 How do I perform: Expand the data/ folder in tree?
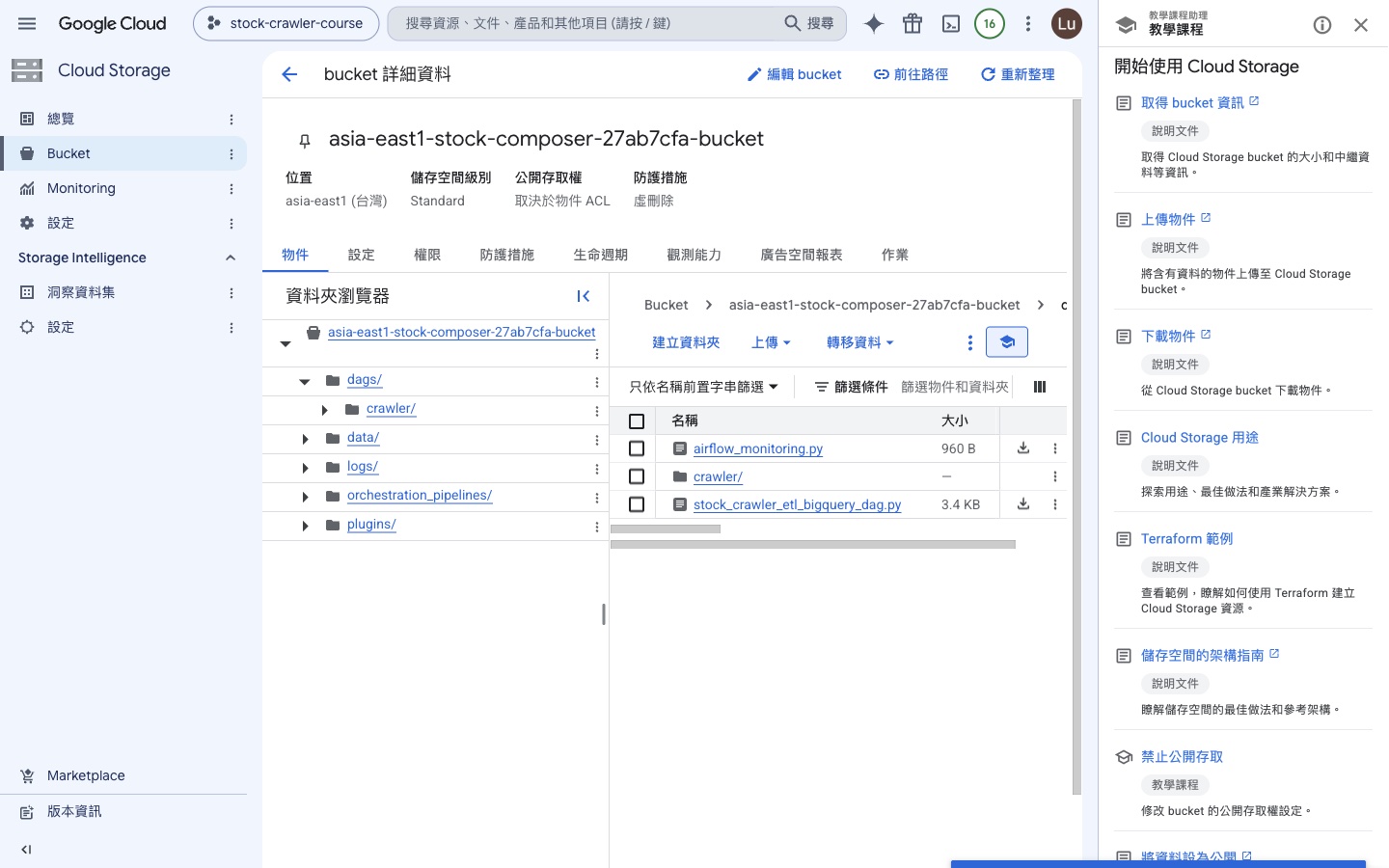[305, 440]
